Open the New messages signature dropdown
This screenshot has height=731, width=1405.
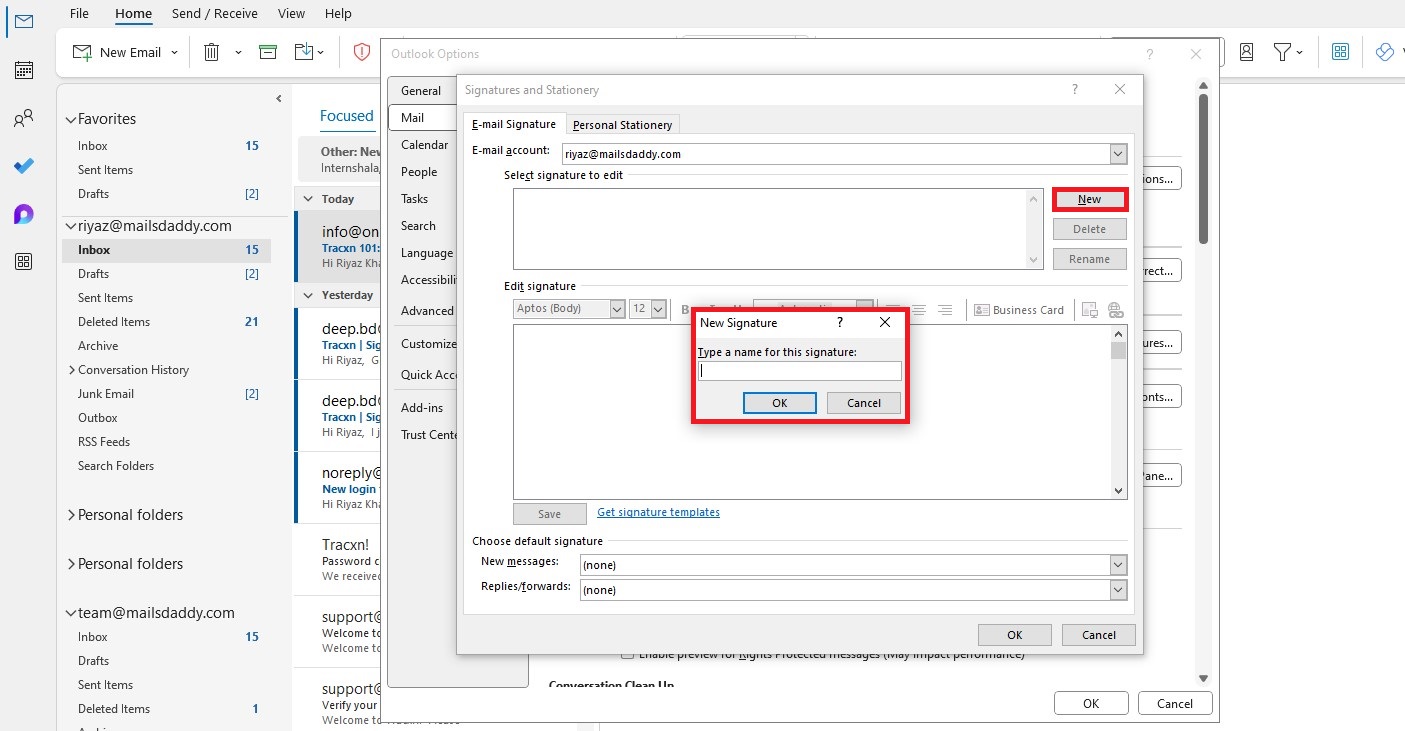point(1118,565)
